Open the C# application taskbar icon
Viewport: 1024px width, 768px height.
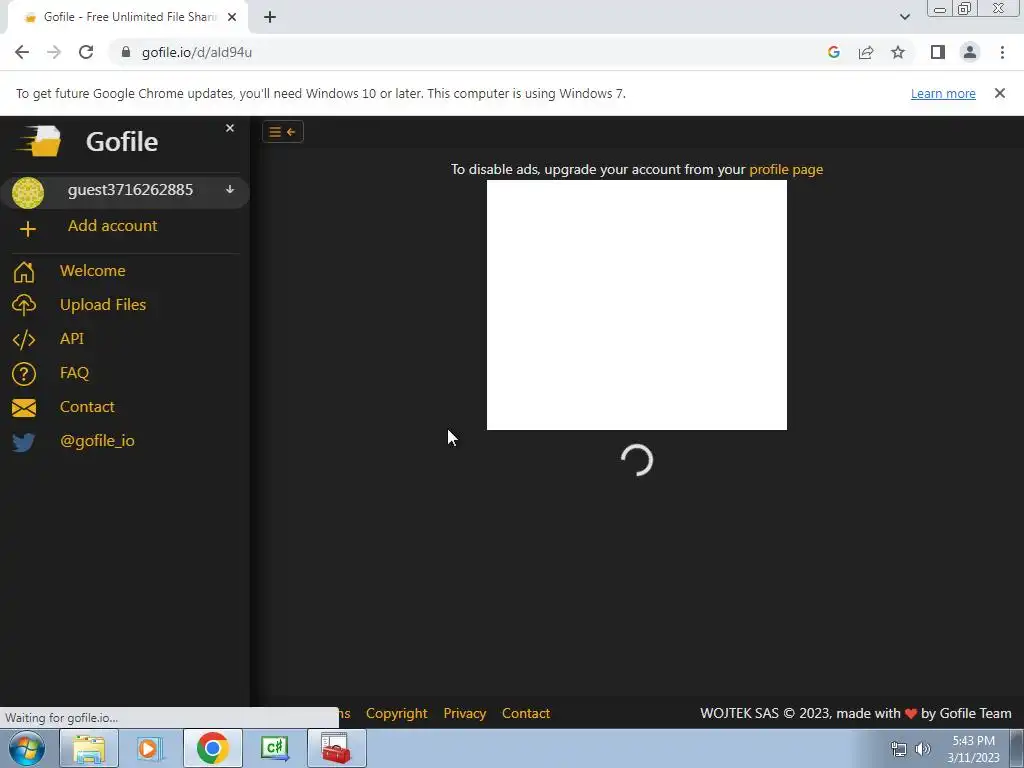(x=274, y=748)
